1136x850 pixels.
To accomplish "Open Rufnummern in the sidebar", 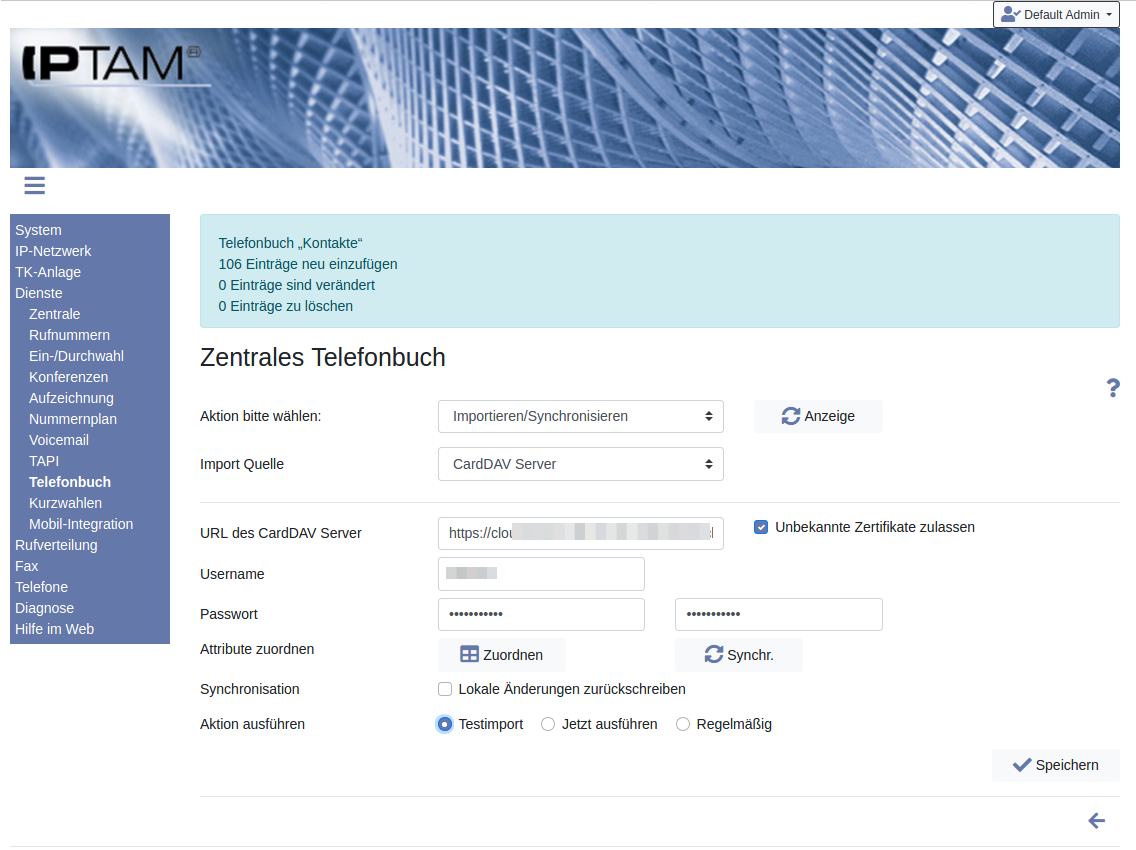I will pos(69,335).
